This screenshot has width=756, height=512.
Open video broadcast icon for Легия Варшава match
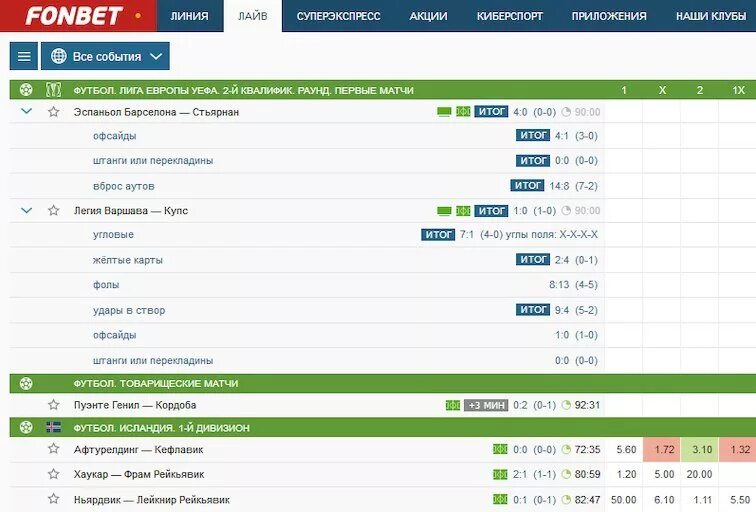click(x=444, y=211)
